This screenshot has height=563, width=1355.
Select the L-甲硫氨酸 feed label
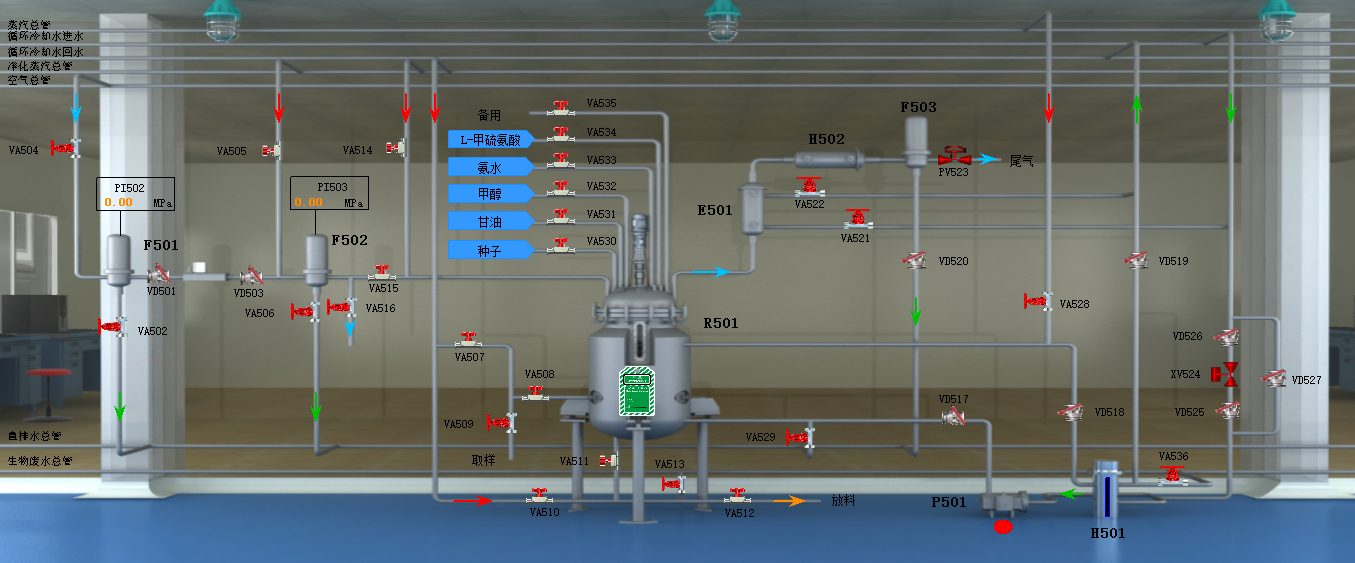coord(490,139)
